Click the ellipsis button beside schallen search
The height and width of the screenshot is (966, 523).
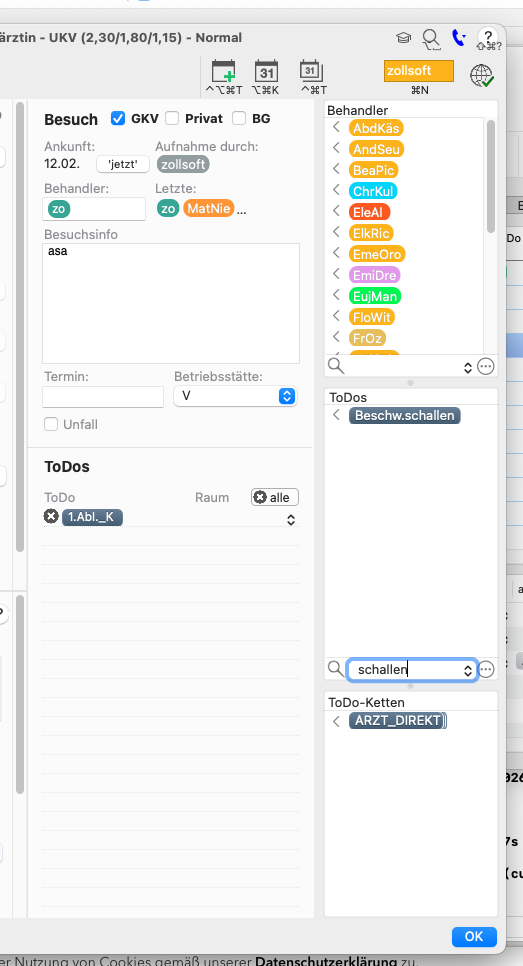(x=487, y=669)
